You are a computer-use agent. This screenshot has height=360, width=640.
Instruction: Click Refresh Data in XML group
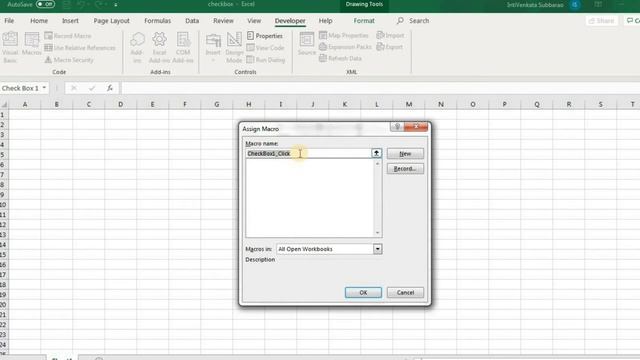point(340,58)
